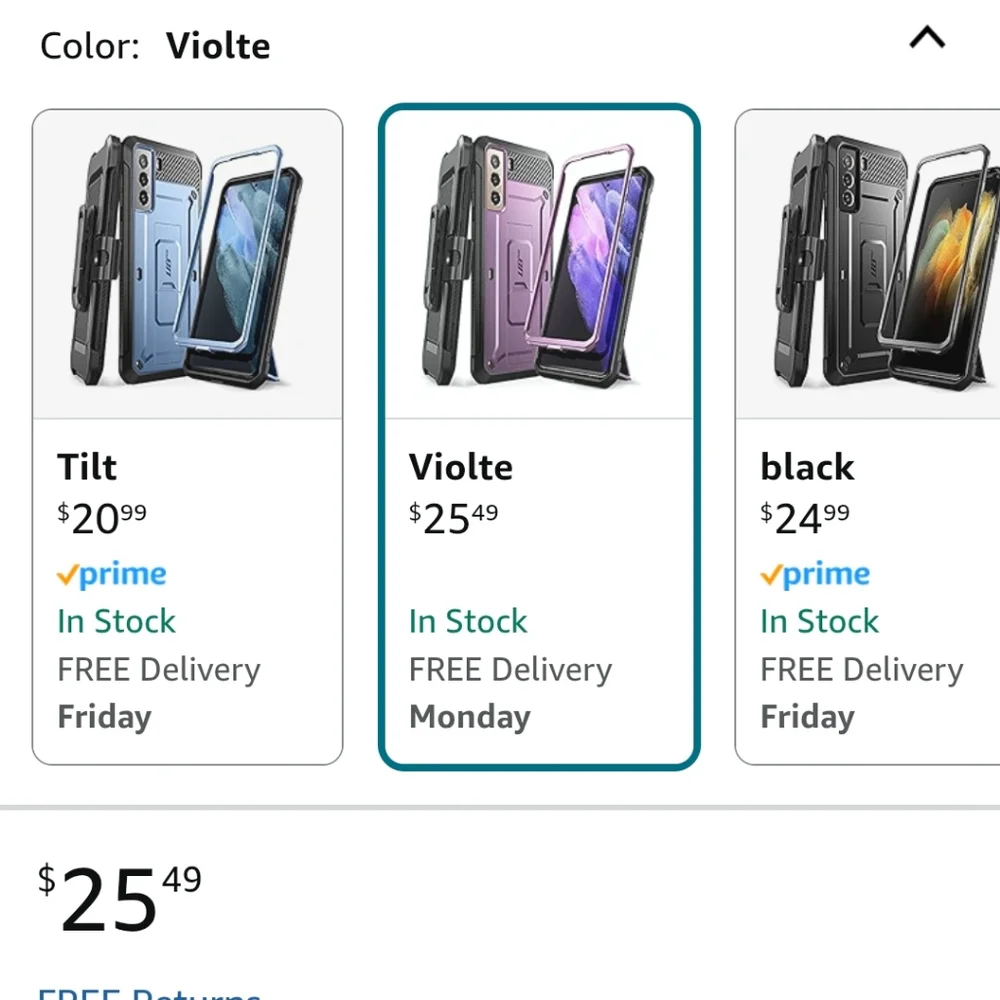Click the black color name label
Viewport: 1000px width, 1000px height.
pos(807,467)
